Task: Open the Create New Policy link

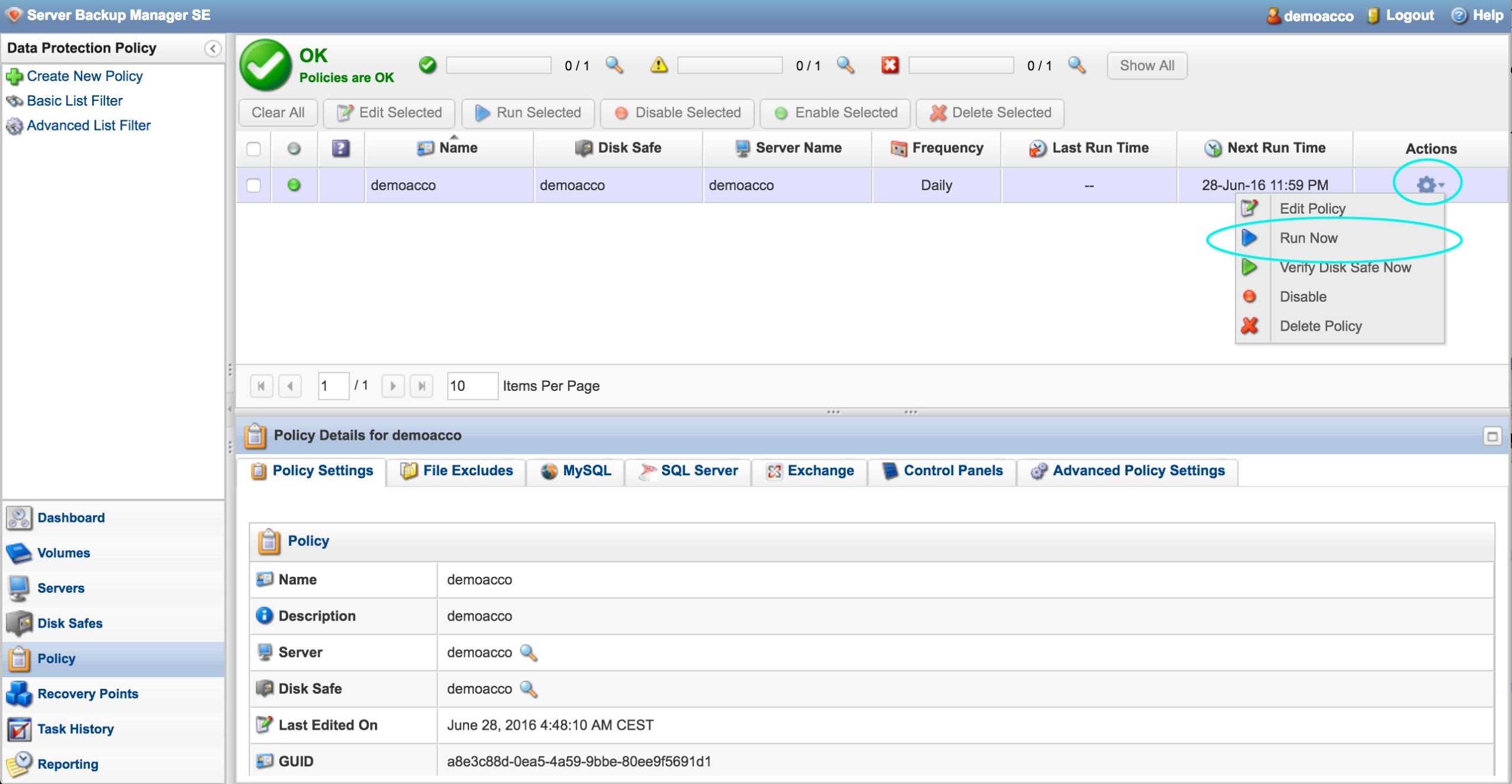Action: (x=84, y=76)
